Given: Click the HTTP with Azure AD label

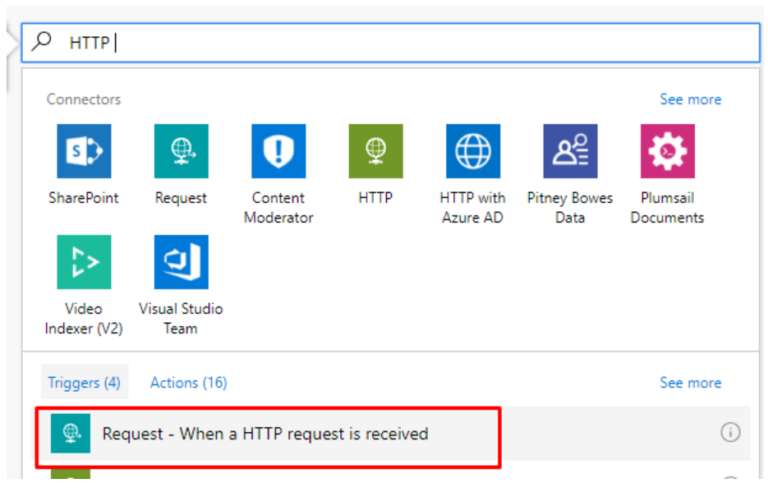Looking at the screenshot, I should click(473, 208).
